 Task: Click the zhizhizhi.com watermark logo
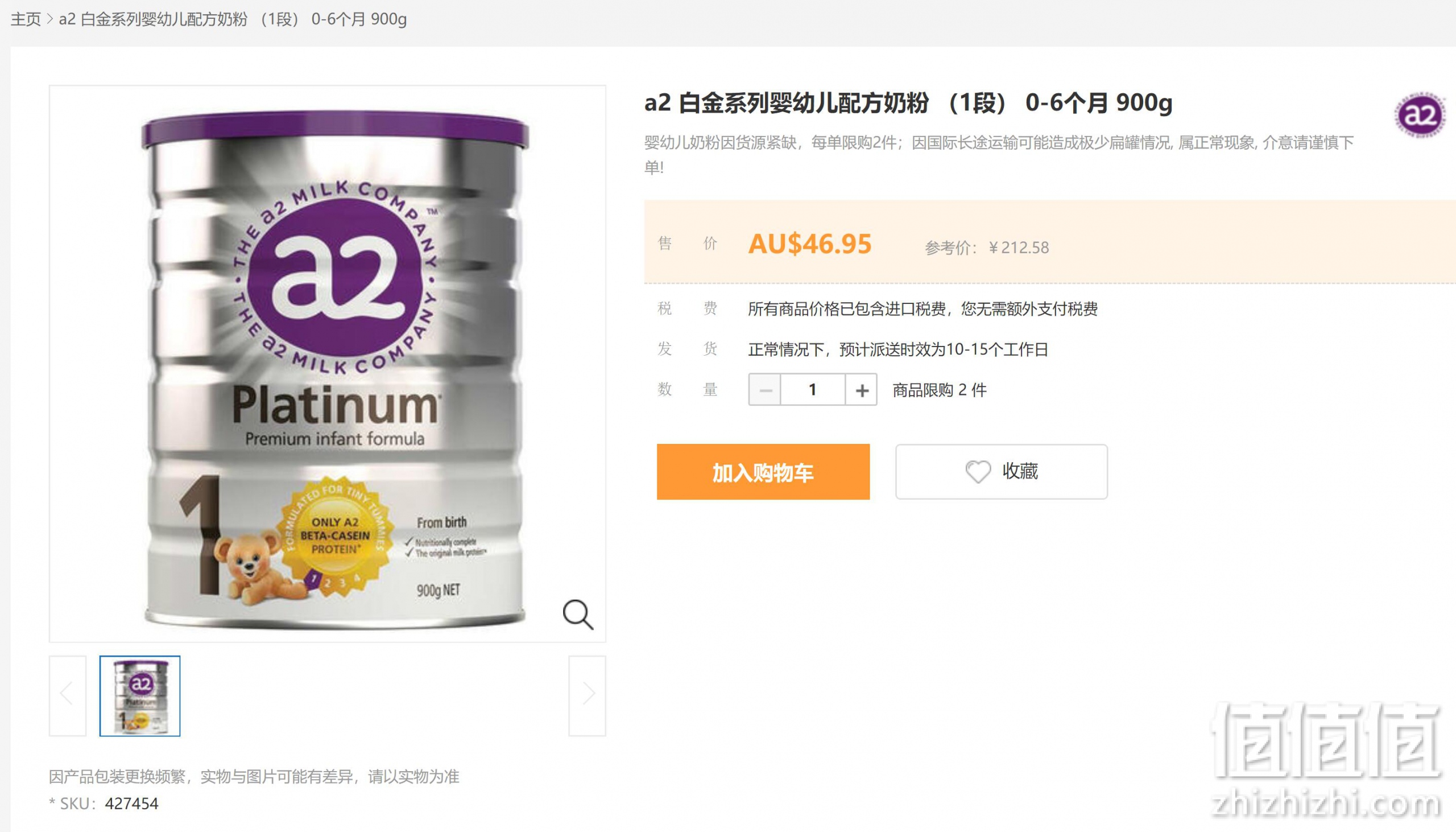click(x=1326, y=760)
